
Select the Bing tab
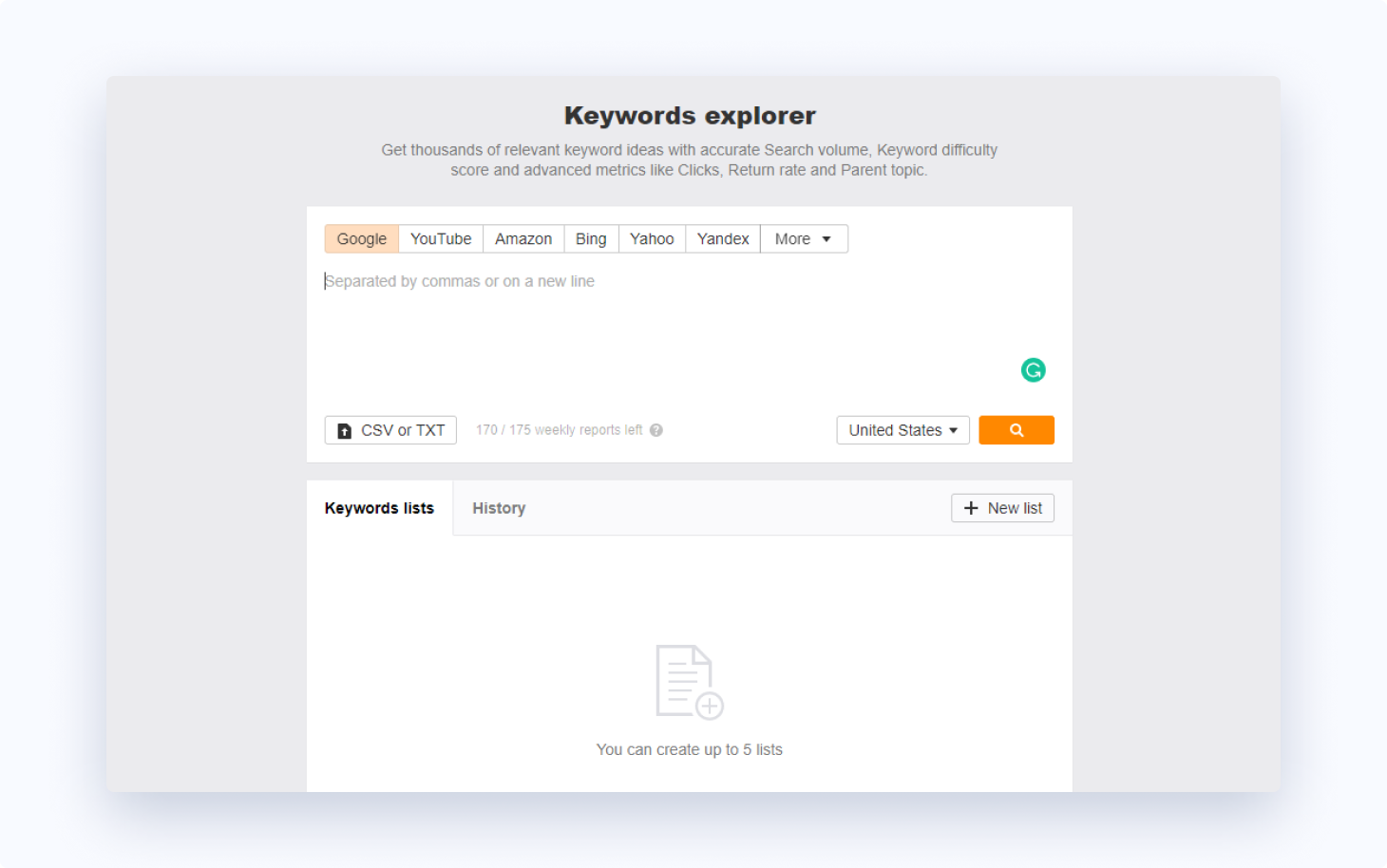(x=591, y=238)
